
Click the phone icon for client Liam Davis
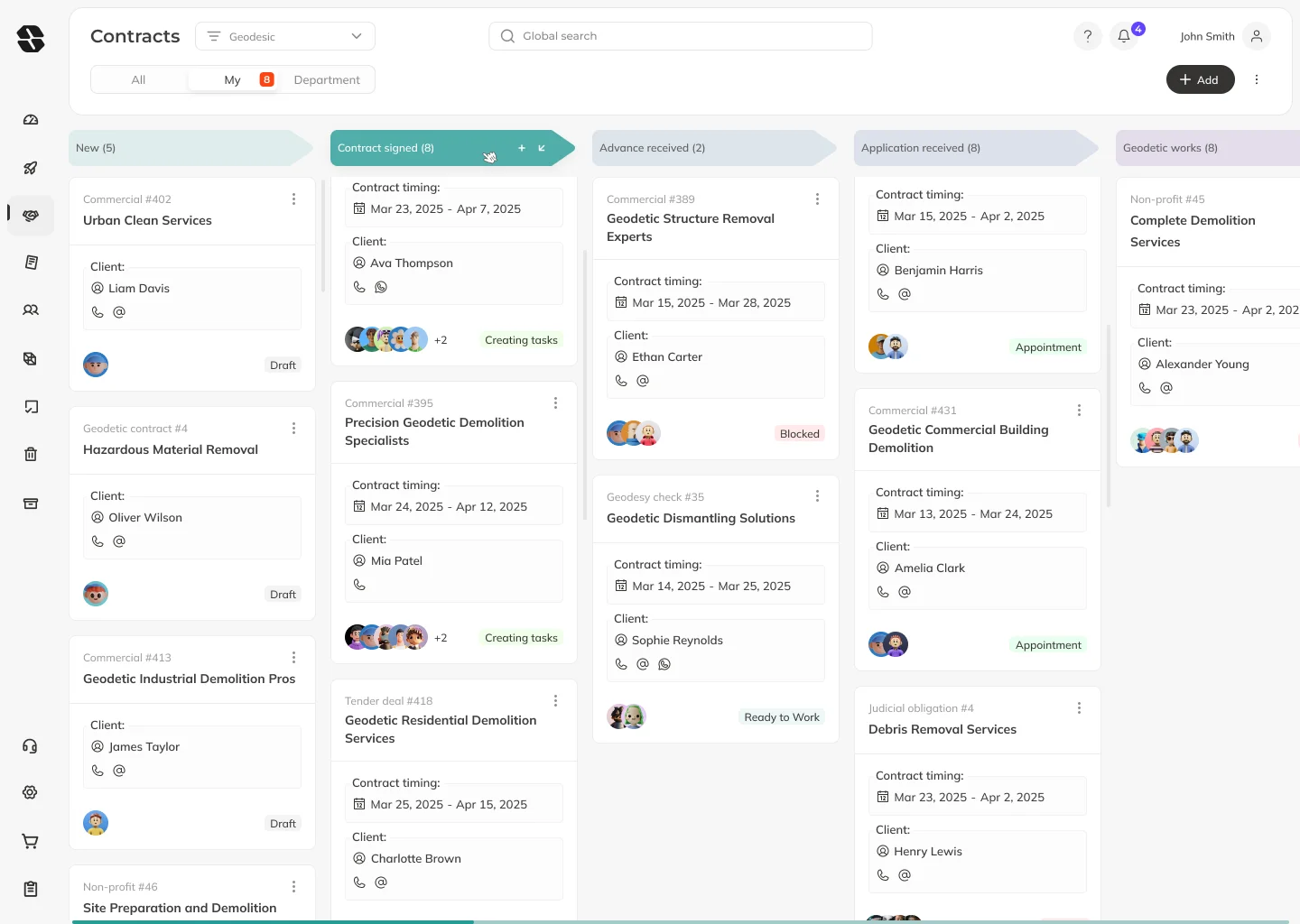click(97, 311)
